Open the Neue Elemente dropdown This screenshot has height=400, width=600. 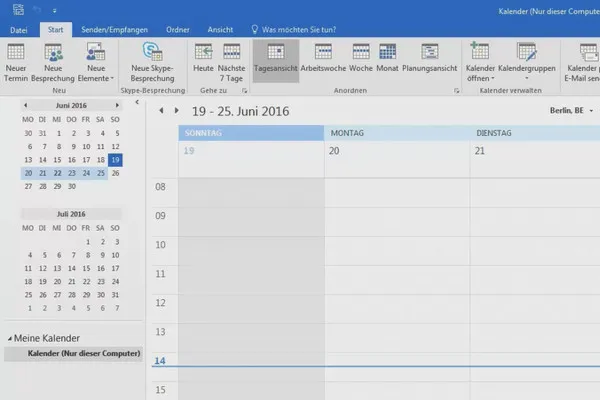[x=96, y=62]
